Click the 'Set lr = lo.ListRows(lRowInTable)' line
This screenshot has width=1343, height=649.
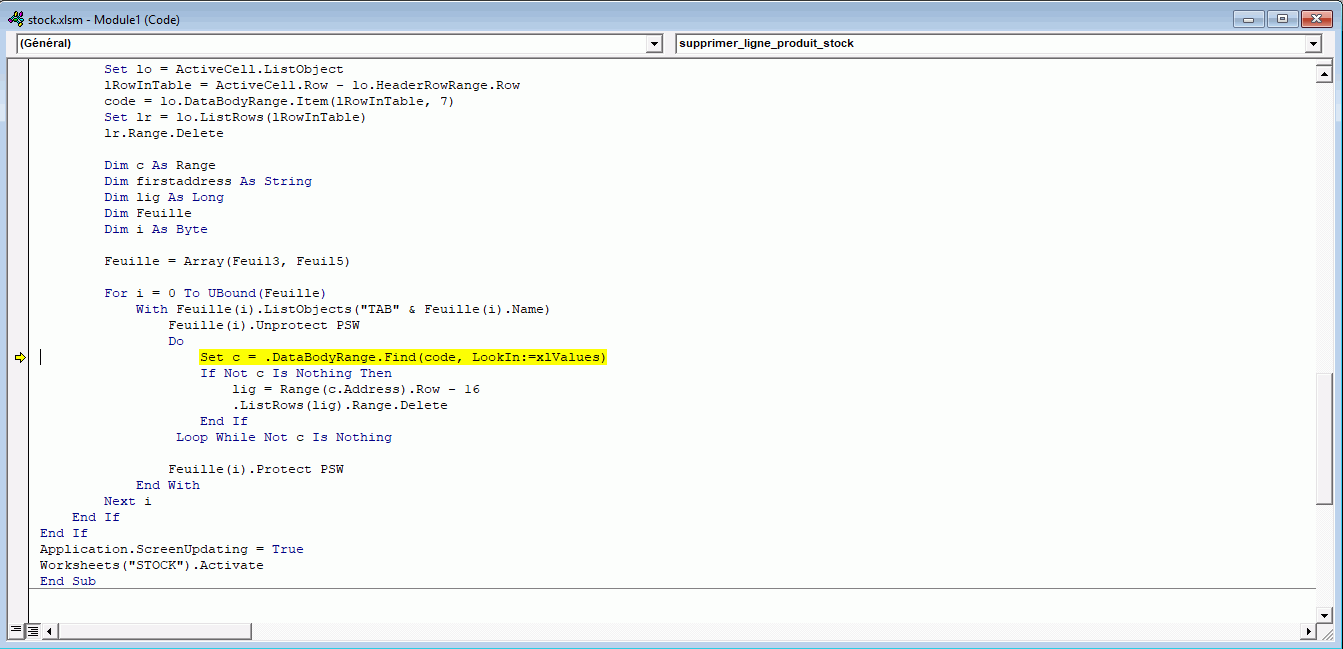point(236,117)
